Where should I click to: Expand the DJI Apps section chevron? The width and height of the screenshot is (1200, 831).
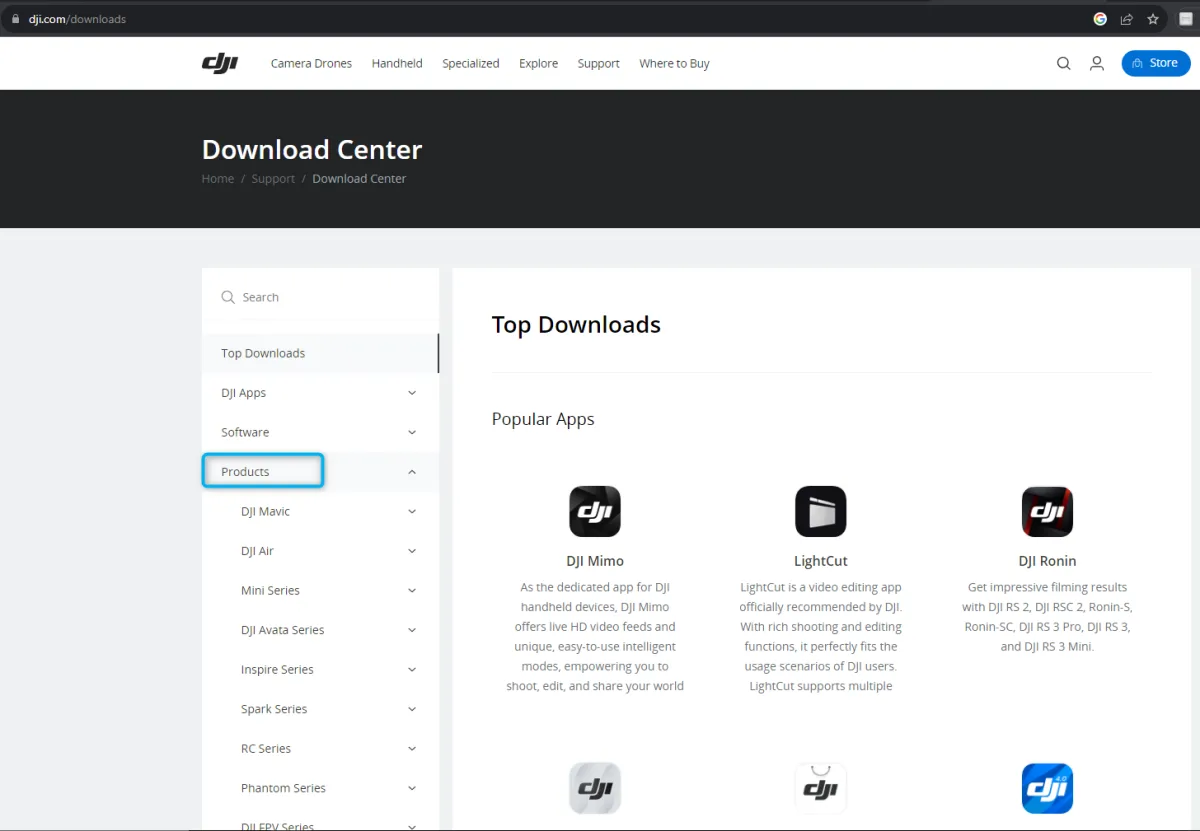412,393
